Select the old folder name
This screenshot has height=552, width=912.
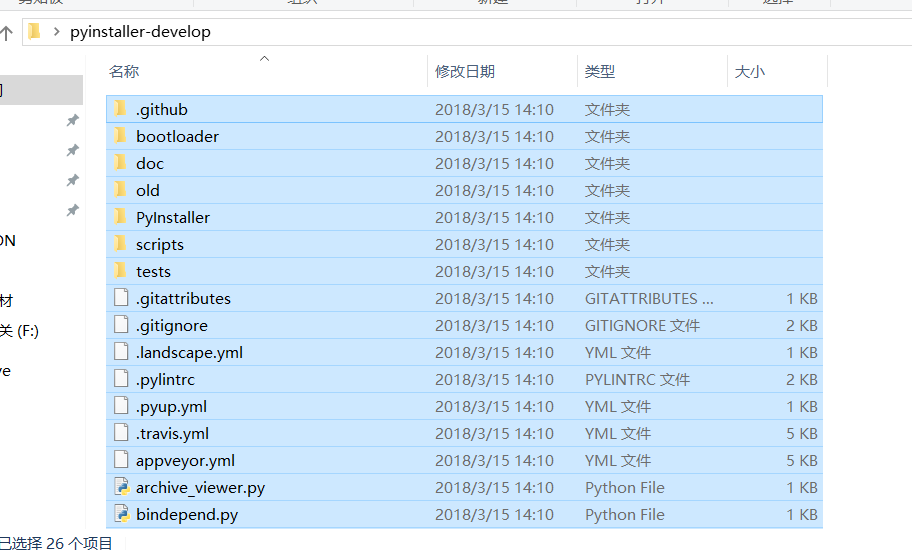tap(148, 190)
